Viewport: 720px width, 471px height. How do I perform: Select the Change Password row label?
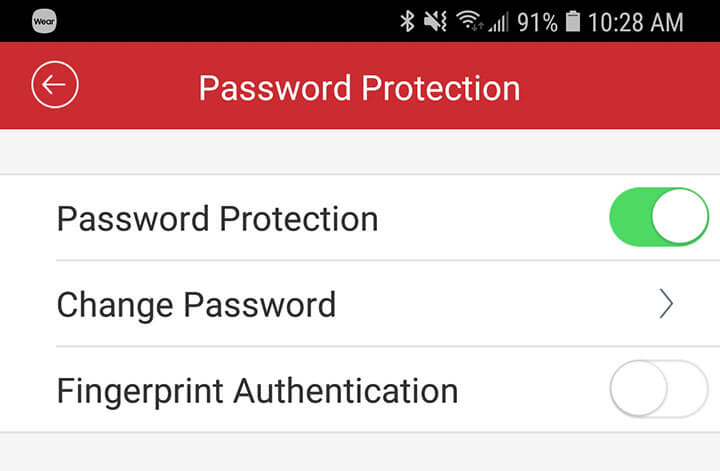196,304
